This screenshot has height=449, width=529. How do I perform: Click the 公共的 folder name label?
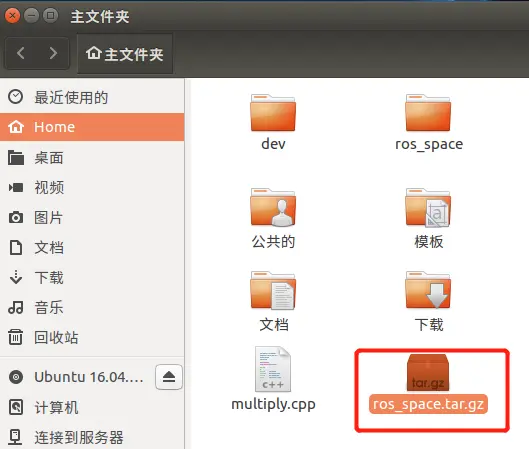pyautogui.click(x=273, y=242)
